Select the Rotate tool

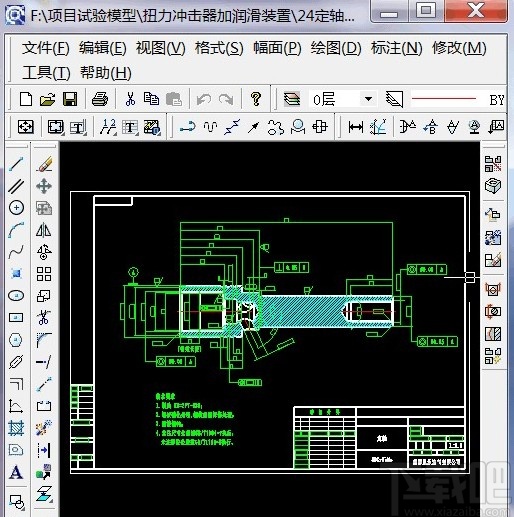[x=44, y=252]
